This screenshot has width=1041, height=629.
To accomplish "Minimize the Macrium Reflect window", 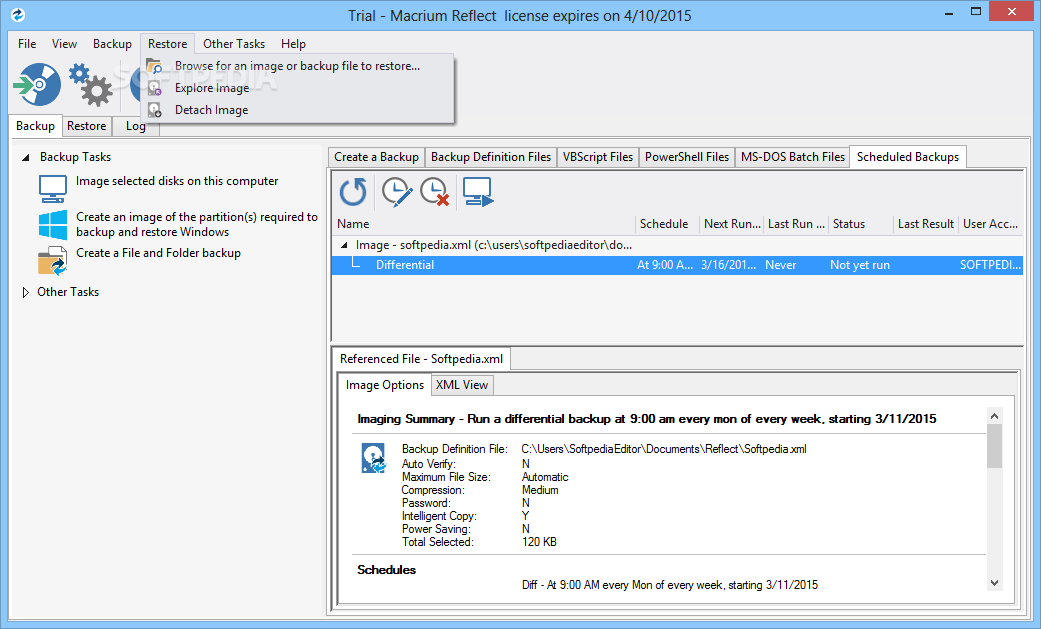I will (949, 12).
